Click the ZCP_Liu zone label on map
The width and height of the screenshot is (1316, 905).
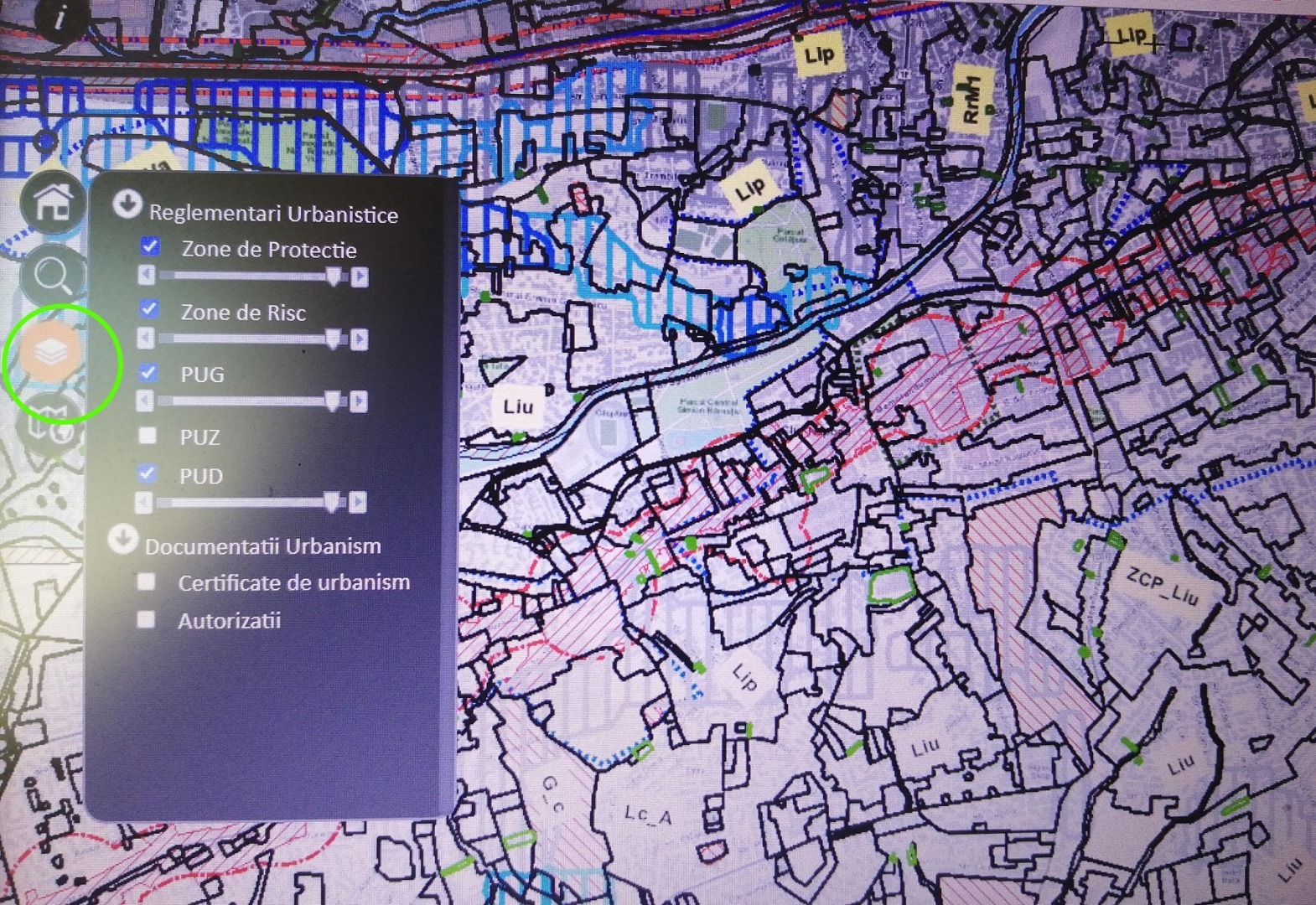point(1162,586)
